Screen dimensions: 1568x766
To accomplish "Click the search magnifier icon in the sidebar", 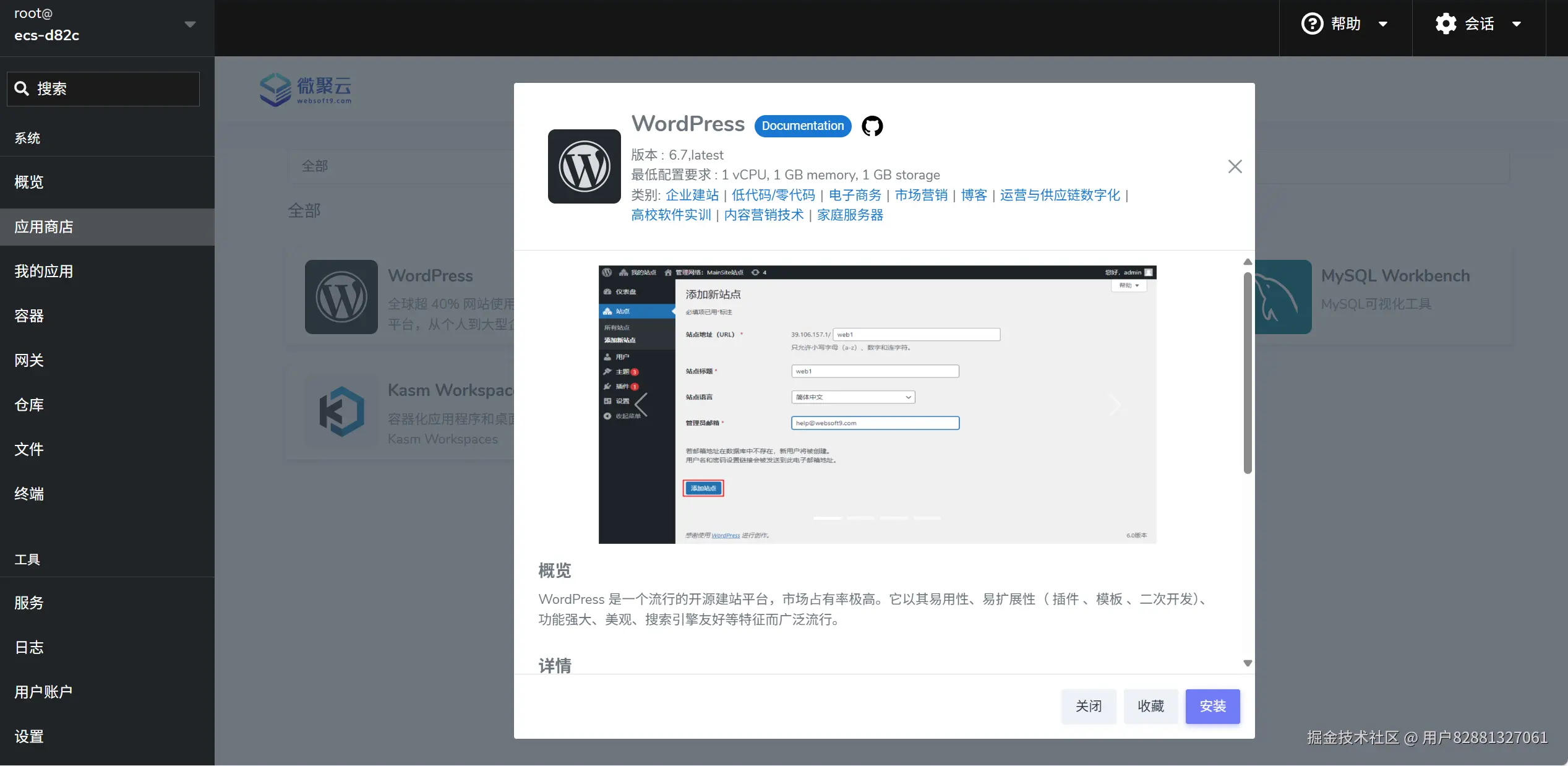I will point(22,88).
